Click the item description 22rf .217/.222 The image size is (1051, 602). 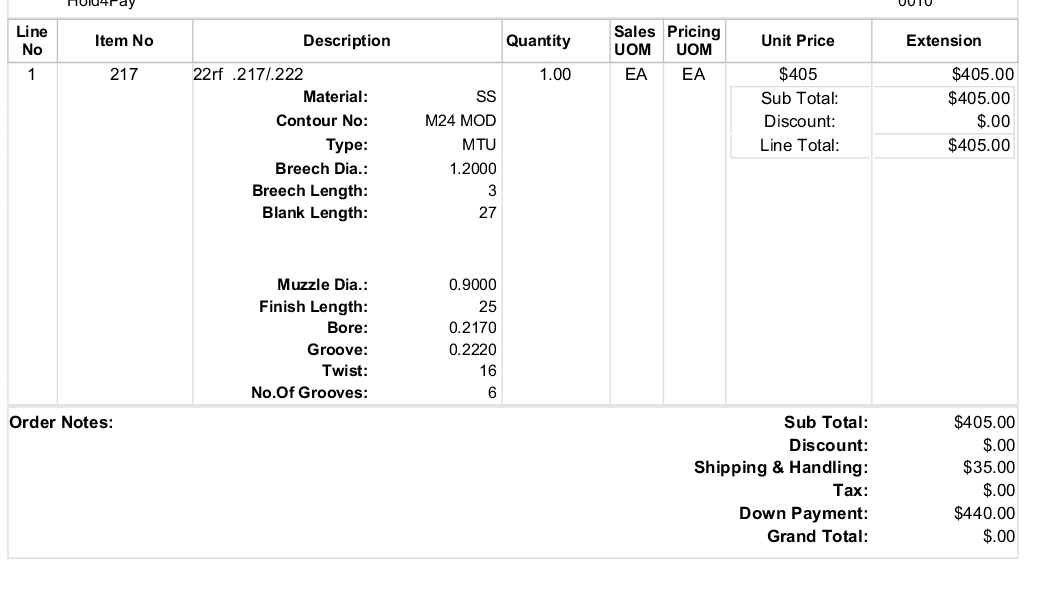248,74
